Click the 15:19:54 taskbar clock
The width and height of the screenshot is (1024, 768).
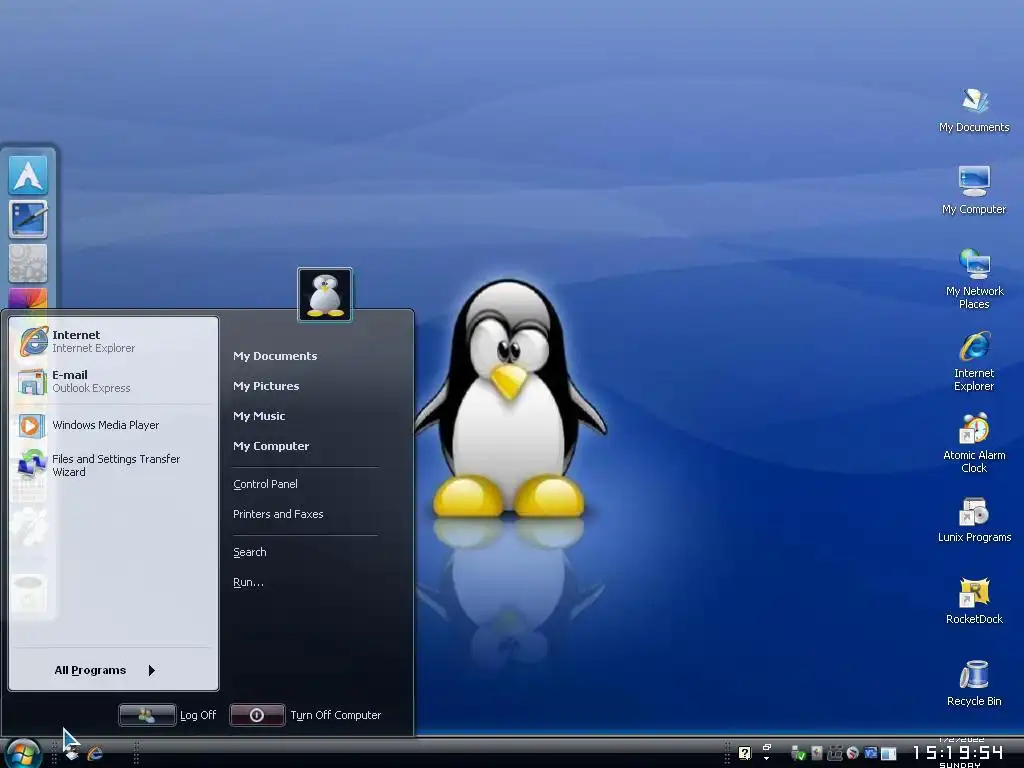(957, 752)
